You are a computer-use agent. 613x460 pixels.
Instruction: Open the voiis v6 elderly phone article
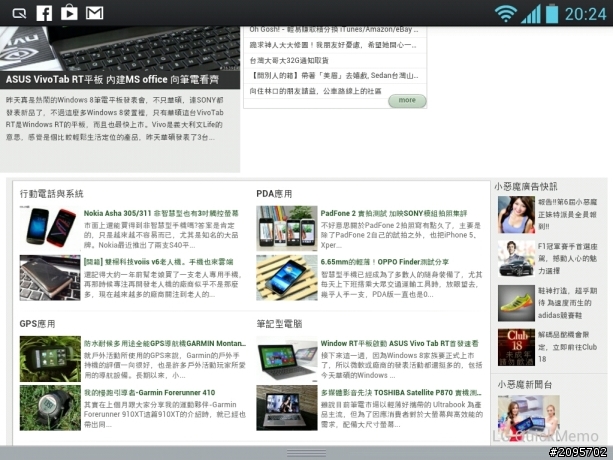coord(158,262)
